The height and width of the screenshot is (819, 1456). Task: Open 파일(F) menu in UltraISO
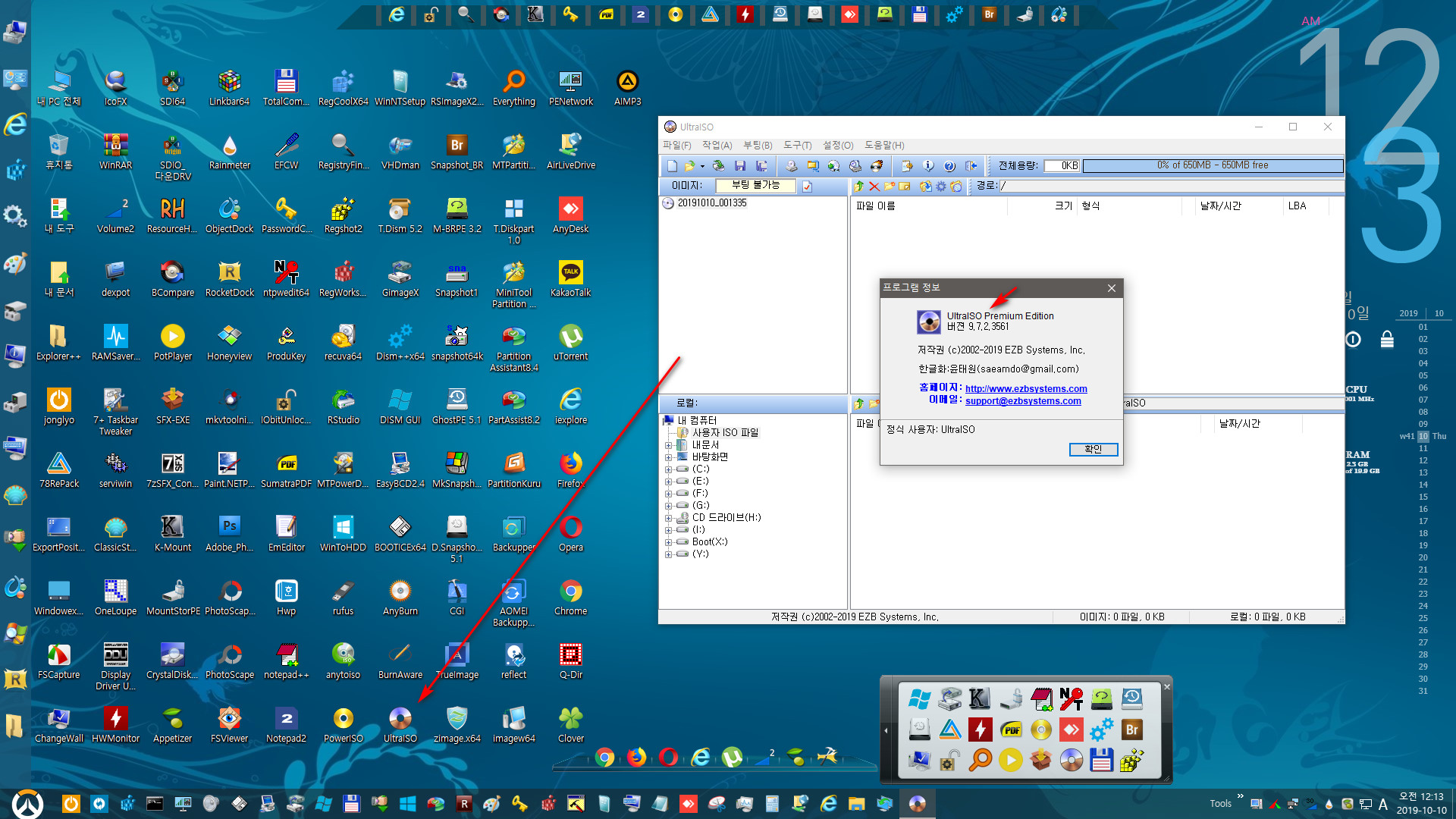677,145
